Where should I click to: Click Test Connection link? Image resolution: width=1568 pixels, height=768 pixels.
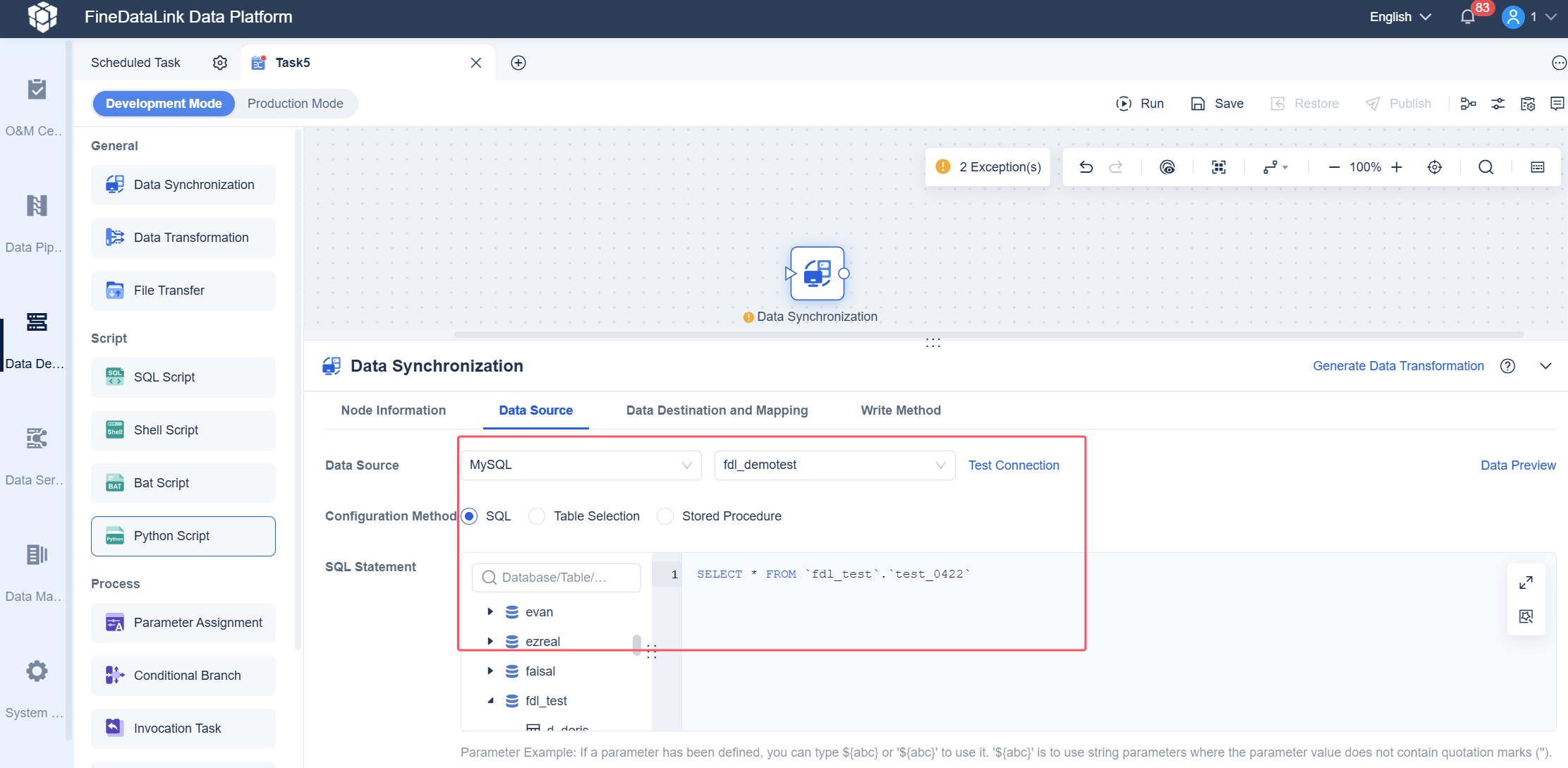1014,465
